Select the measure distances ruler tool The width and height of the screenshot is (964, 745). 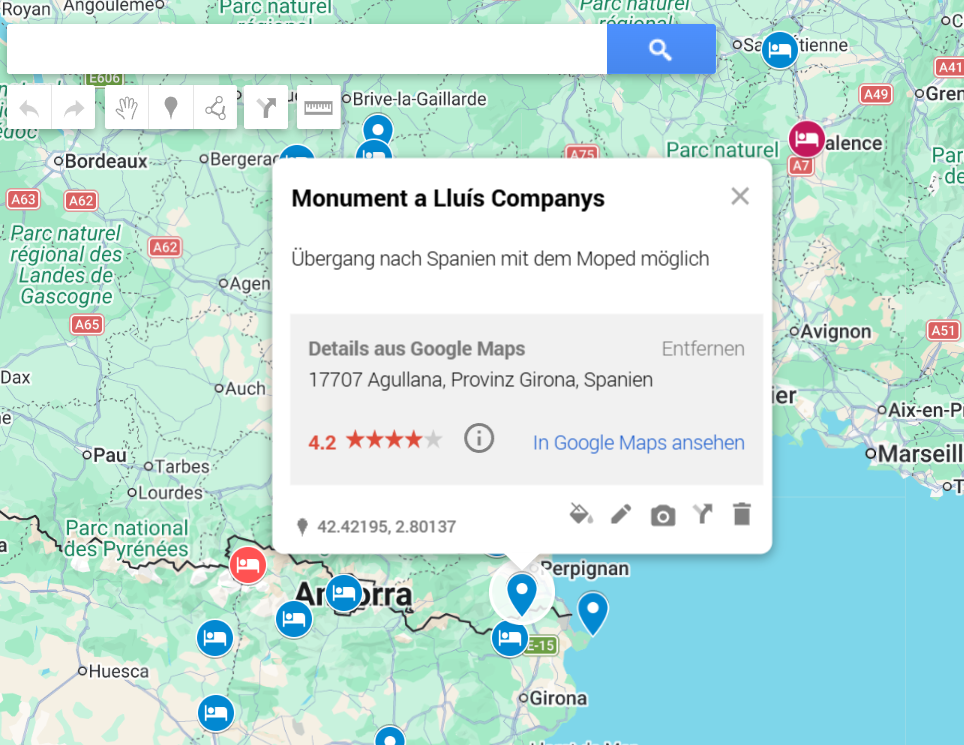tap(318, 107)
